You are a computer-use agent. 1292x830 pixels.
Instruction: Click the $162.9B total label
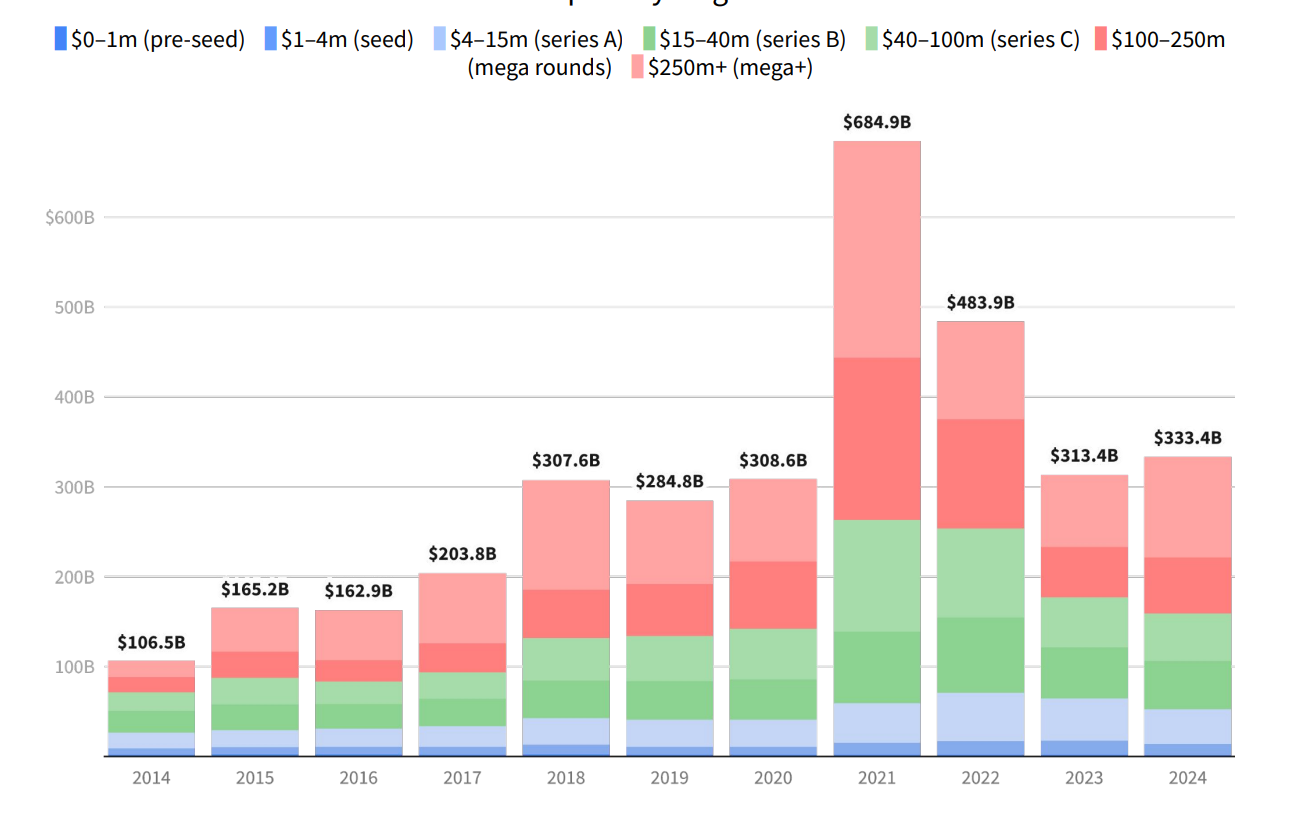pos(359,591)
